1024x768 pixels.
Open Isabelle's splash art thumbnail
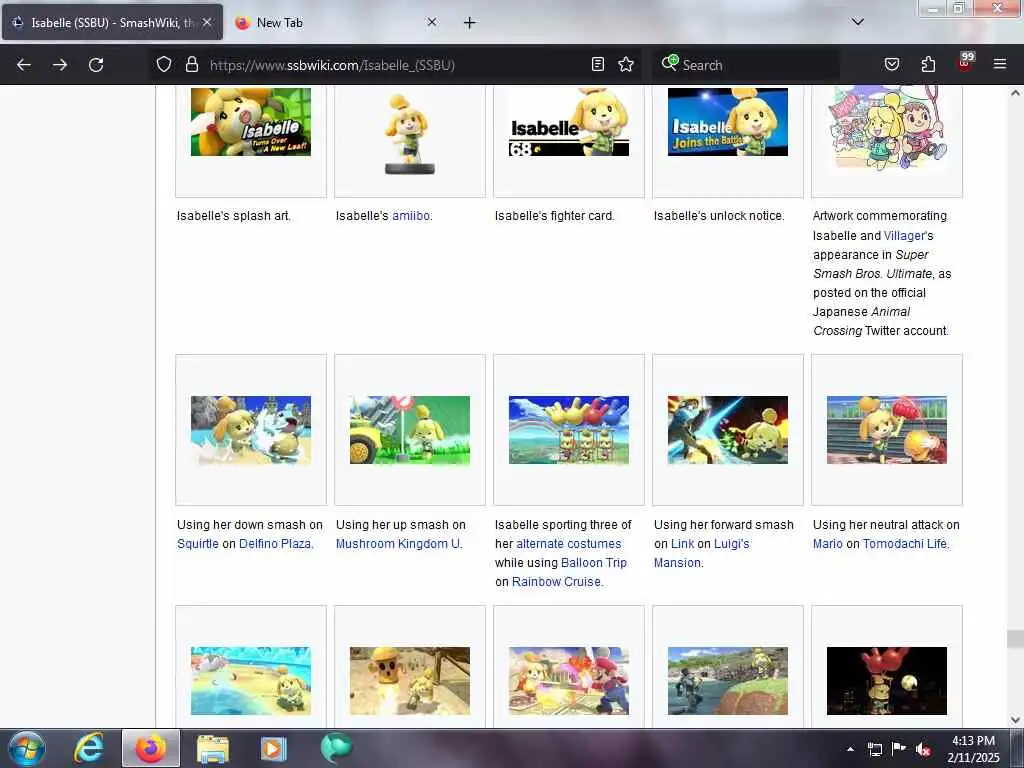[251, 122]
